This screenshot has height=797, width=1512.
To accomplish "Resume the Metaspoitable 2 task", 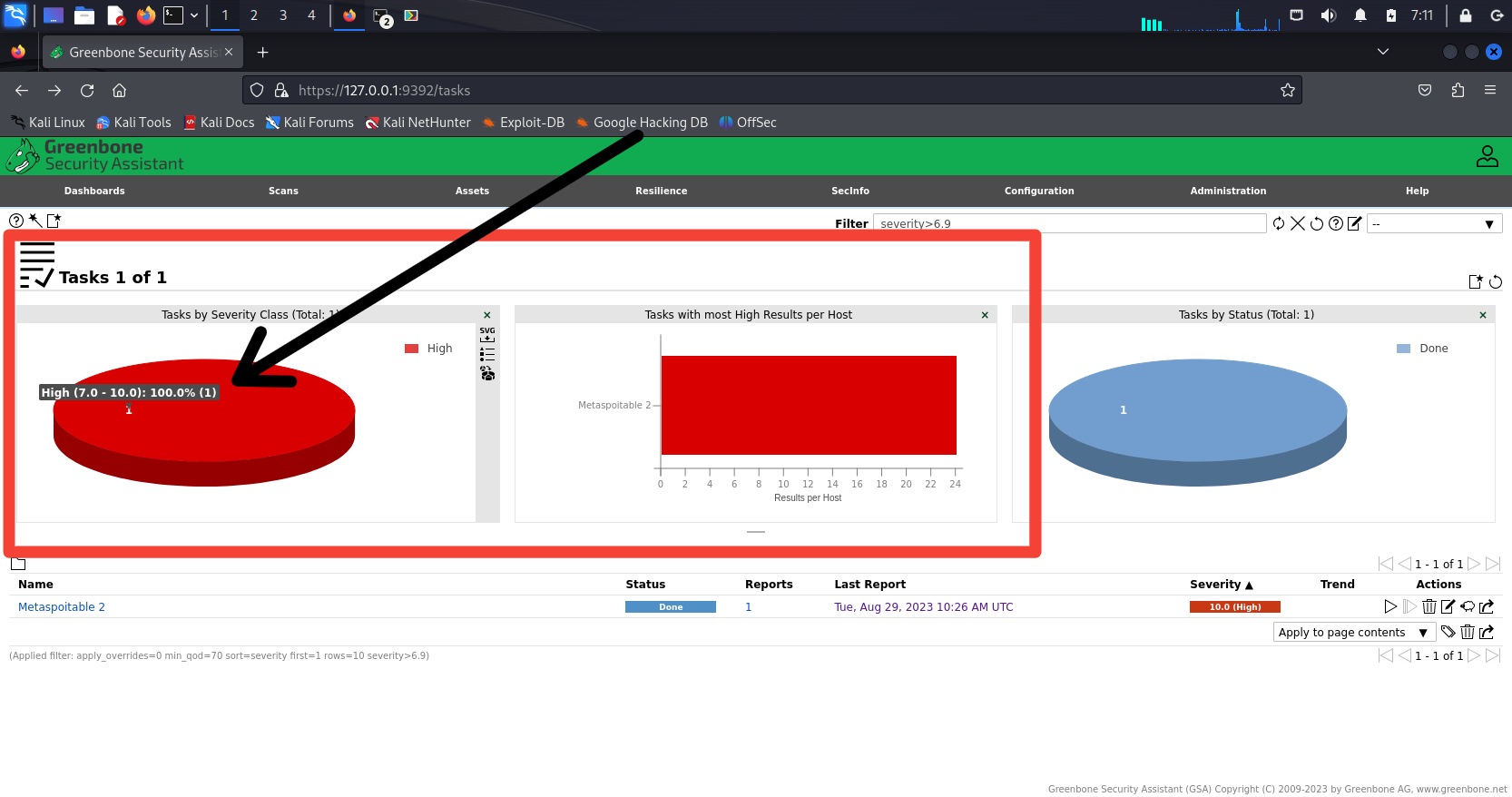I will [1409, 606].
